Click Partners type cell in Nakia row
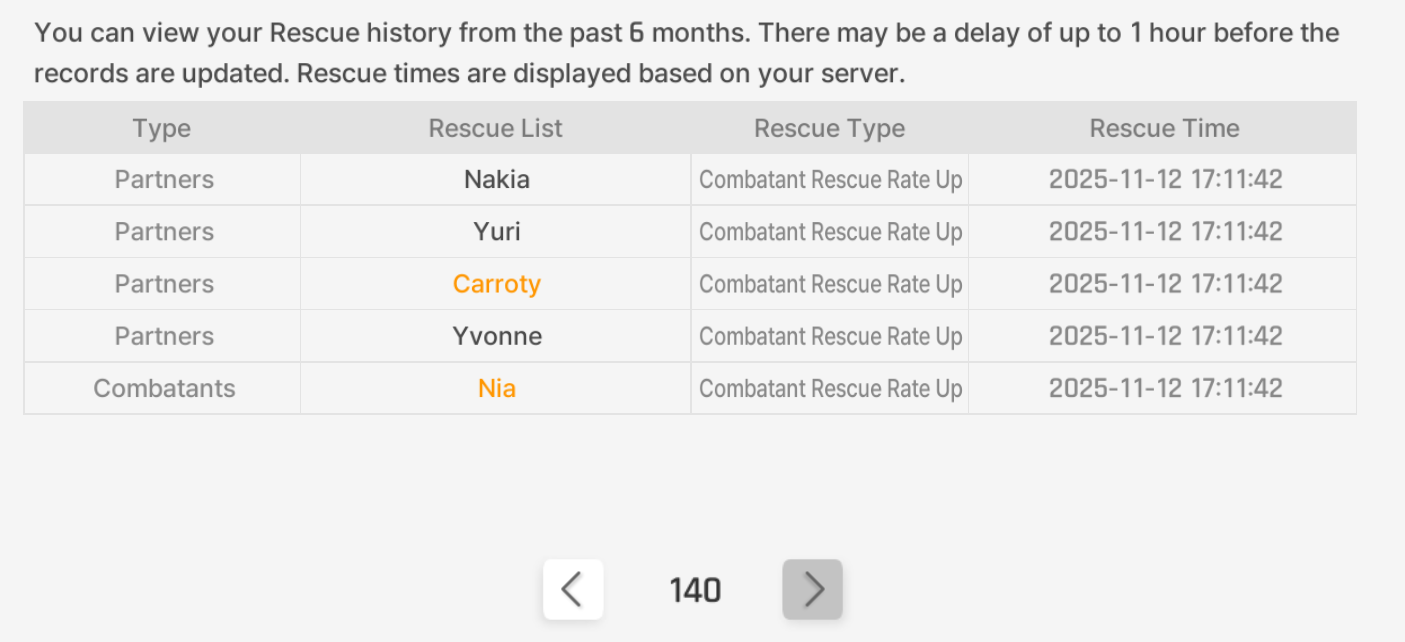This screenshot has height=642, width=1405. coord(164,180)
